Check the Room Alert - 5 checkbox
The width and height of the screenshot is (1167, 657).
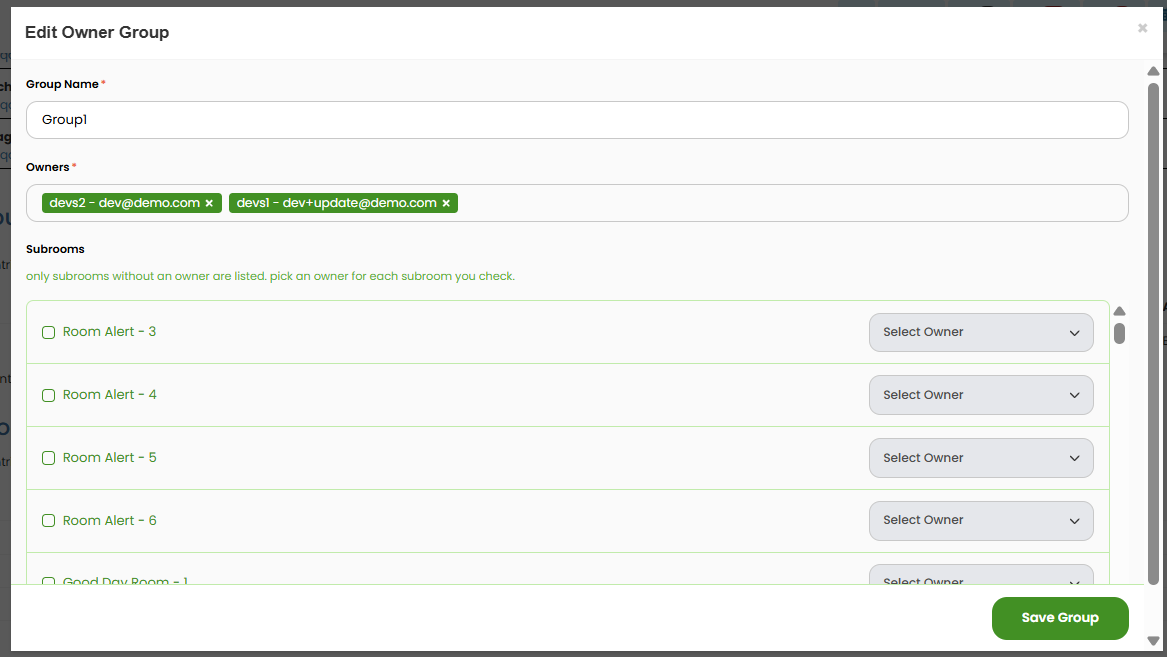[x=48, y=458]
